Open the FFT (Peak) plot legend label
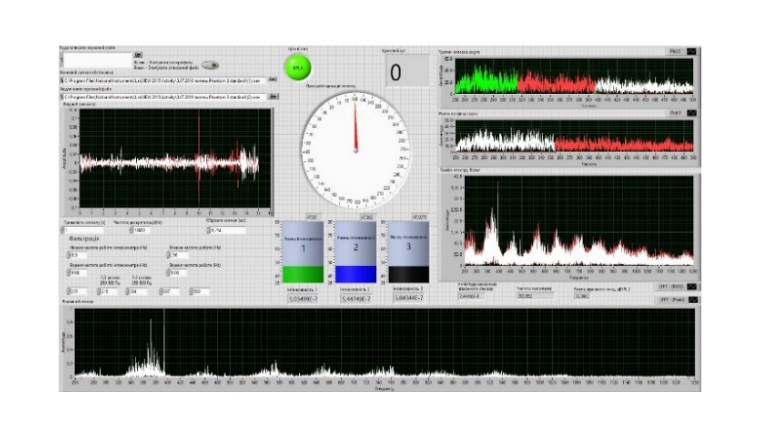Image resolution: width=763 pixels, height=442 pixels. [671, 300]
